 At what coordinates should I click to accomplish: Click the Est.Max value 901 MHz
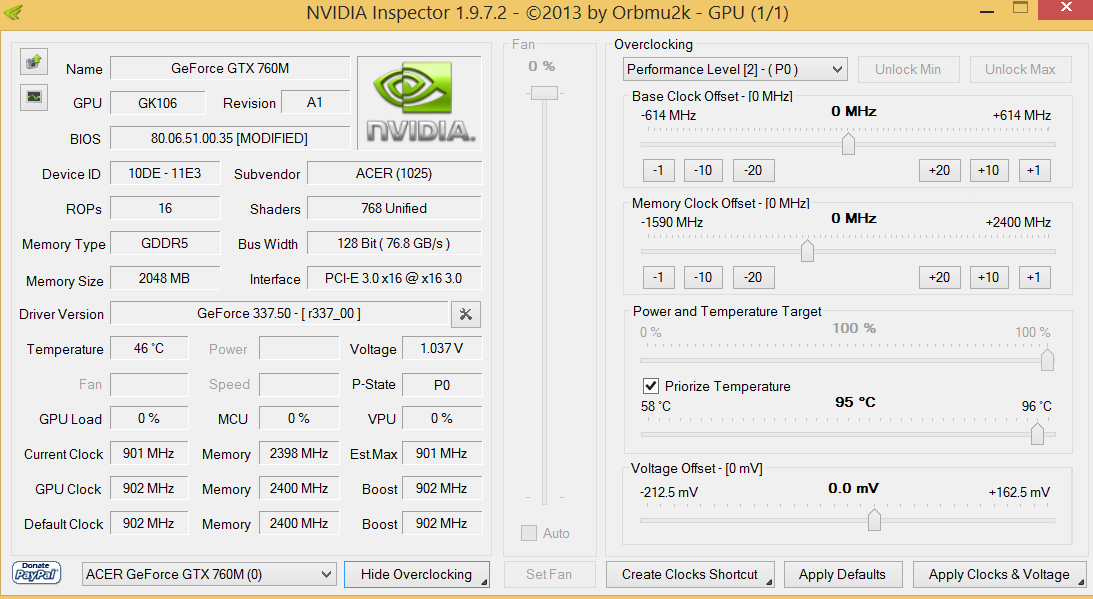(442, 453)
